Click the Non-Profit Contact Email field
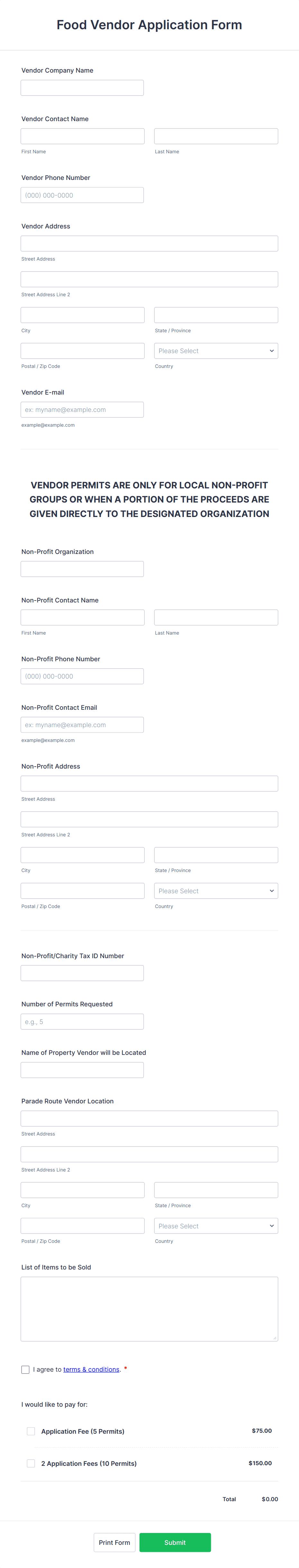The width and height of the screenshot is (299, 1568). [x=82, y=724]
